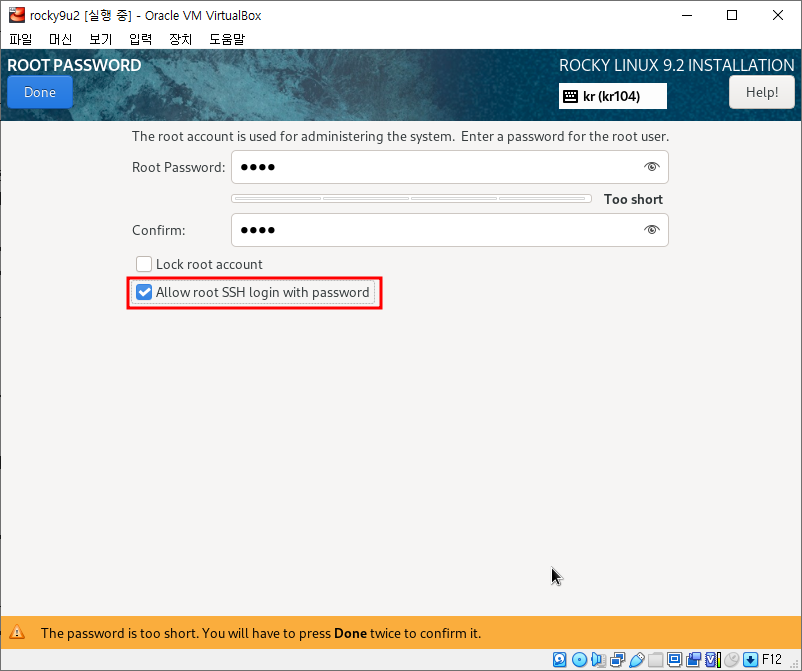
Task: Click the recording status icon
Action: 694,660
